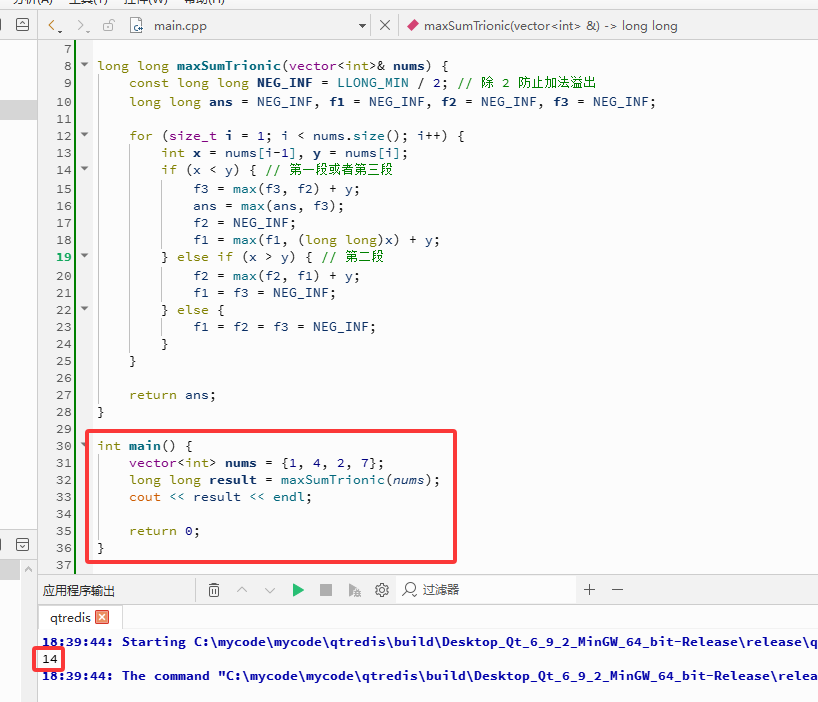The image size is (818, 702).
Task: Click 'f1 = f2 = f3 = NEG_INF;' on line 23
Action: coord(284,326)
